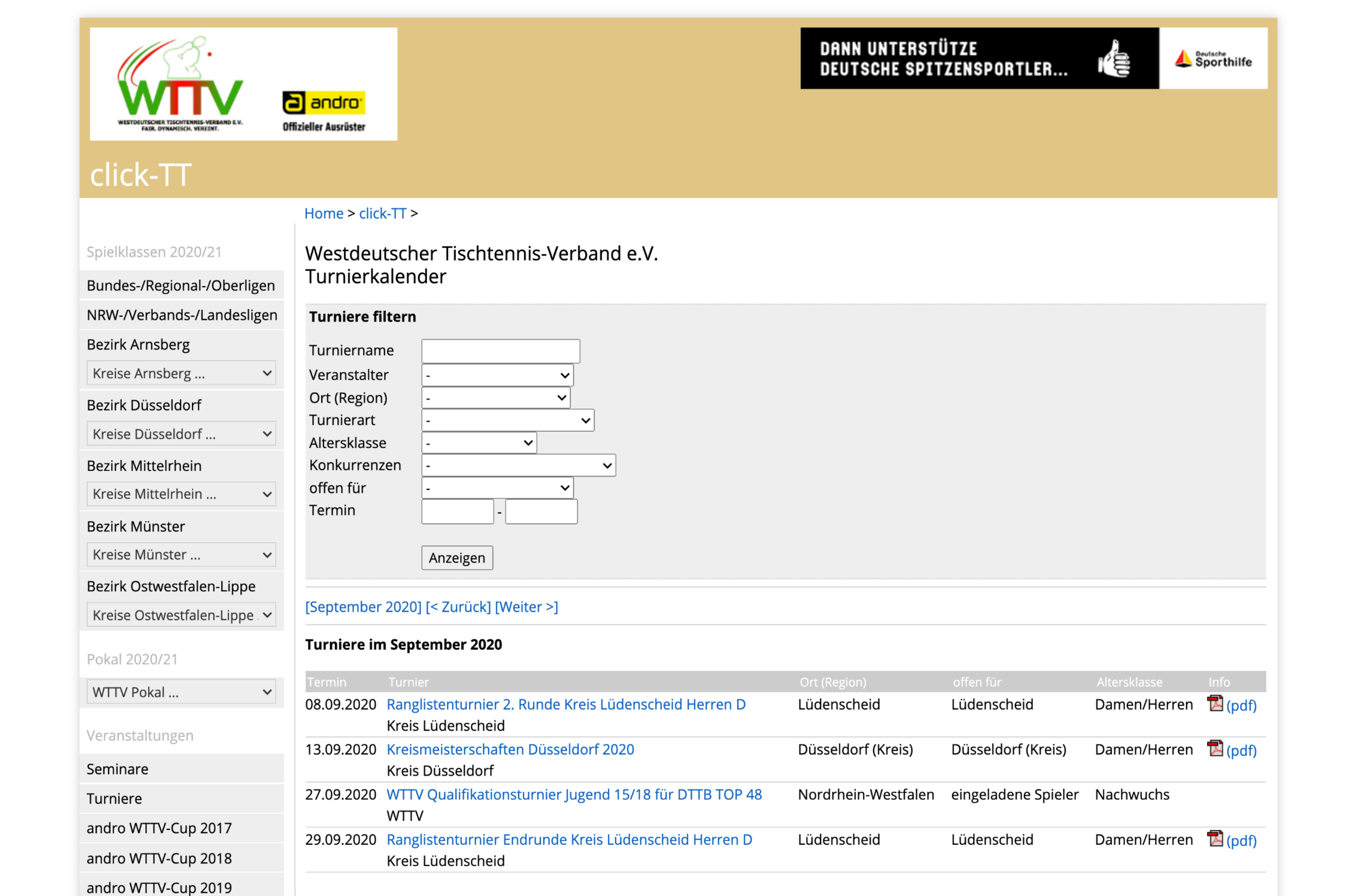Go to next month via [Weiter >]
1356x896 pixels.
click(526, 607)
